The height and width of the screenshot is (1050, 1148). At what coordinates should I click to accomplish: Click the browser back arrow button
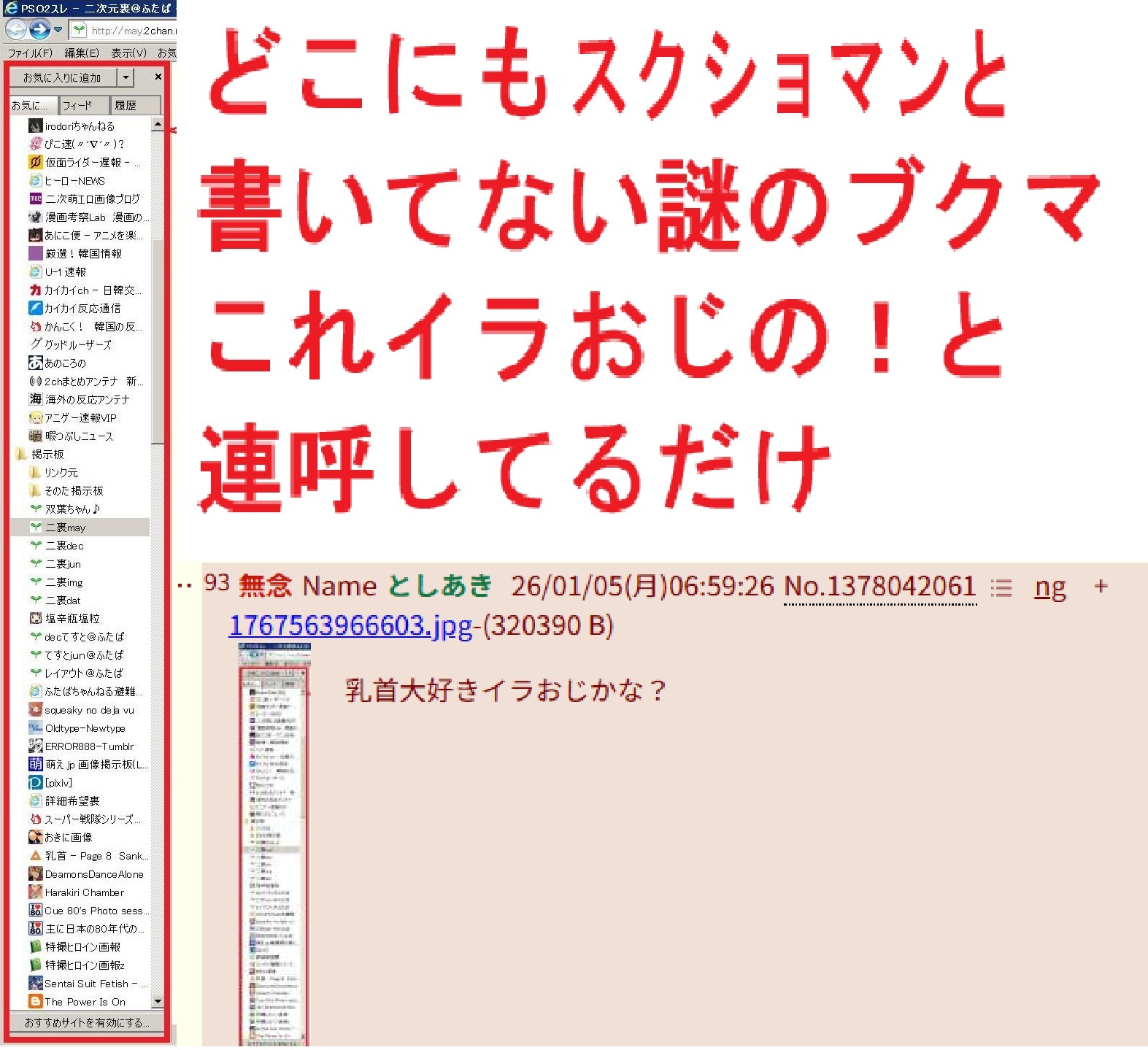pos(16,30)
